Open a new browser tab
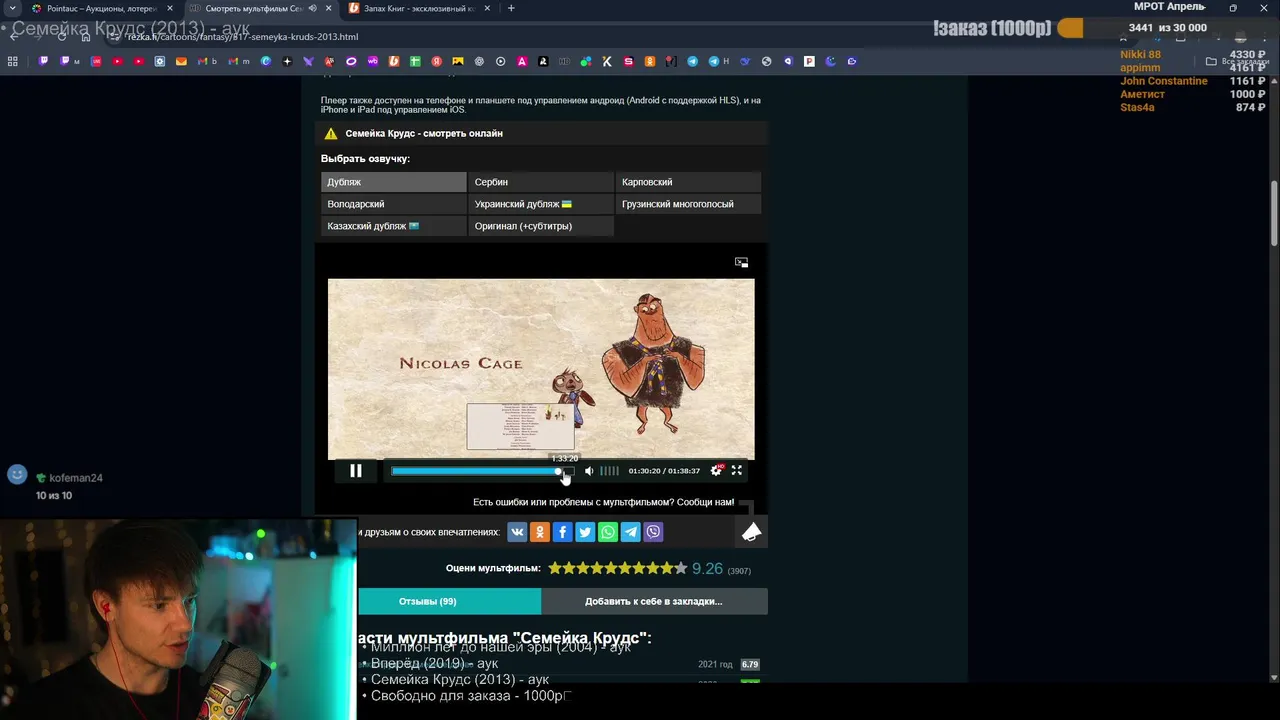This screenshot has height=720, width=1280. click(x=511, y=8)
